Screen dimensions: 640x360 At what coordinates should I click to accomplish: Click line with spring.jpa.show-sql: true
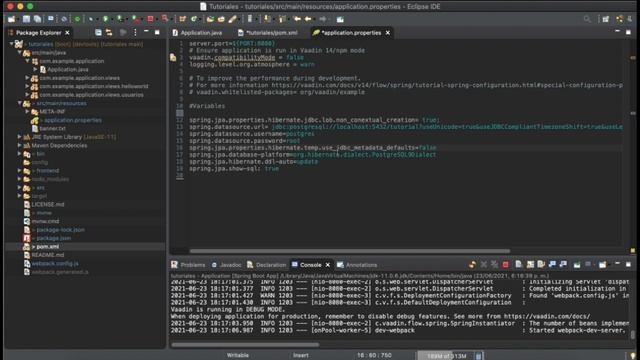[234, 168]
